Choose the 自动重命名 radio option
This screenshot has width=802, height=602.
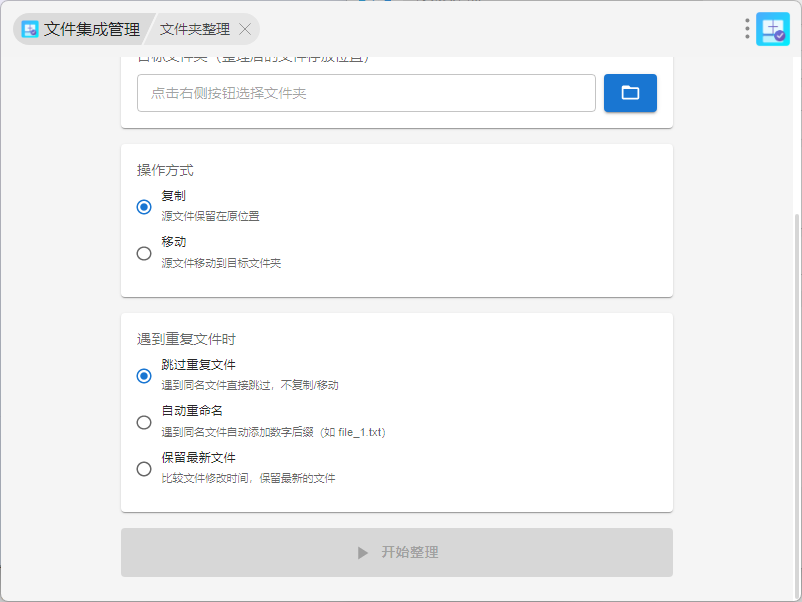tap(144, 422)
